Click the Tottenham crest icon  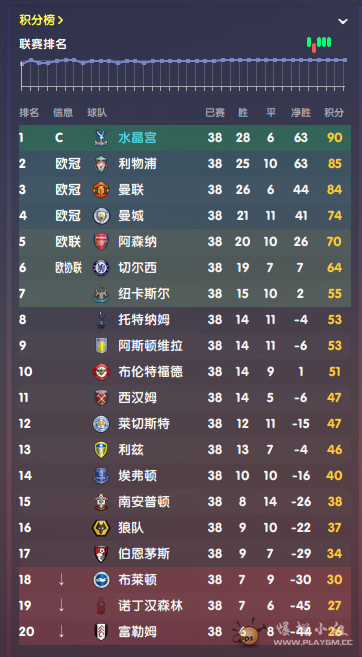coord(101,320)
